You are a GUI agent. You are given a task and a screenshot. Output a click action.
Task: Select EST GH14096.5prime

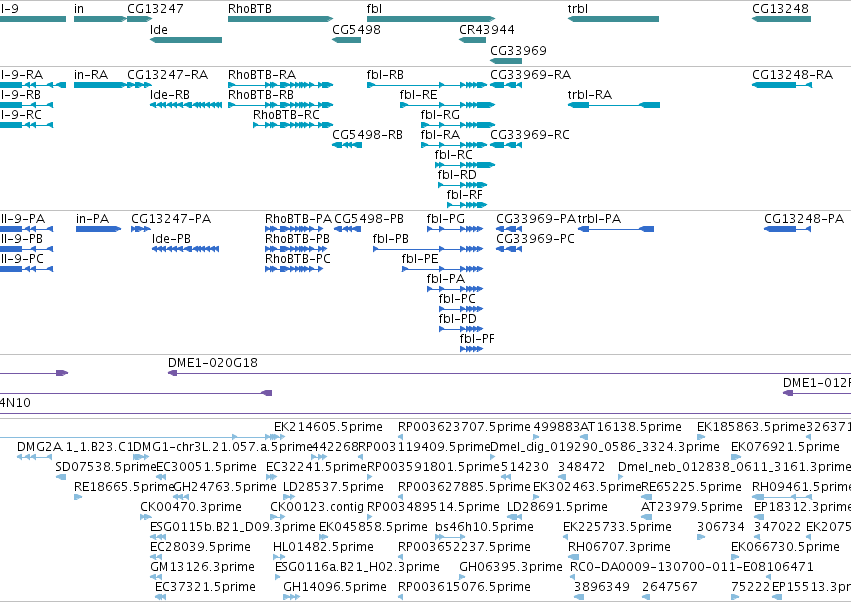[x=291, y=597]
